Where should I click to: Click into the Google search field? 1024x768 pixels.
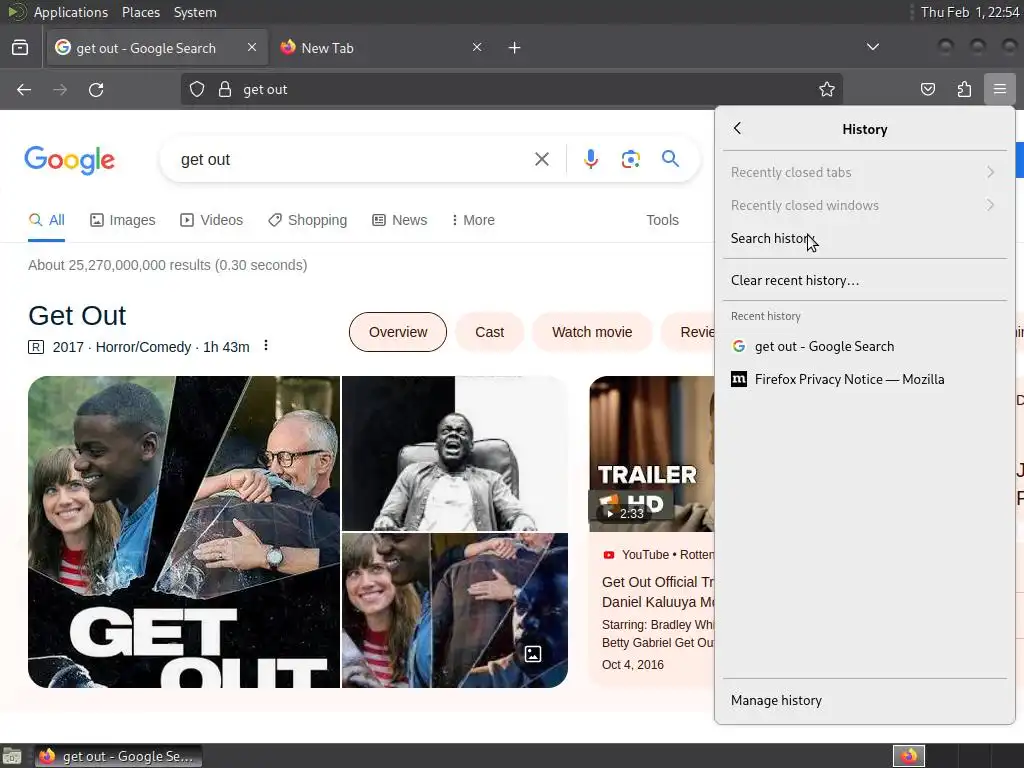click(x=353, y=159)
